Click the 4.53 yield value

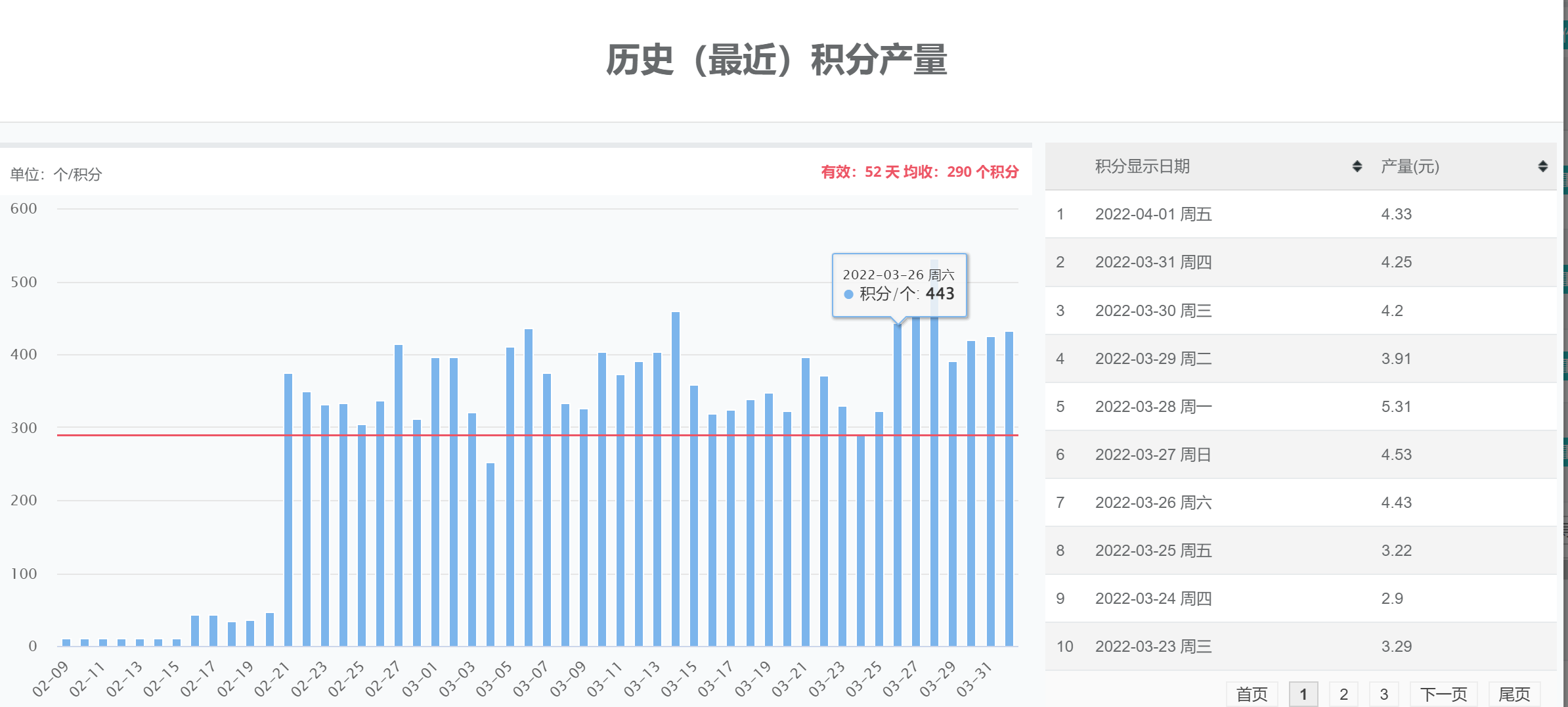(1396, 454)
